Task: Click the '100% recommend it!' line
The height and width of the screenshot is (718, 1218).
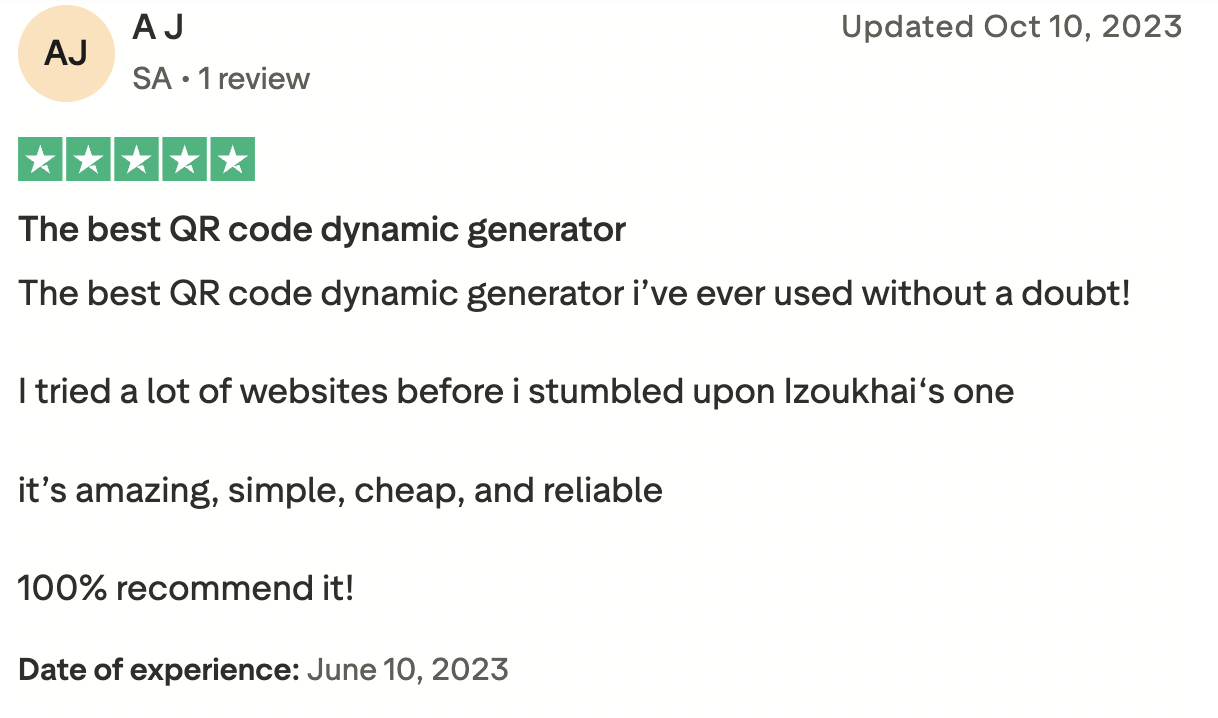Action: click(186, 589)
